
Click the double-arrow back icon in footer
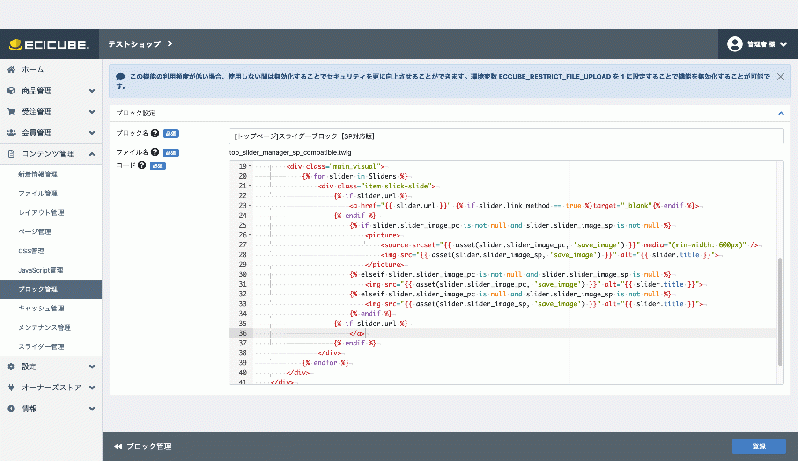[x=118, y=446]
